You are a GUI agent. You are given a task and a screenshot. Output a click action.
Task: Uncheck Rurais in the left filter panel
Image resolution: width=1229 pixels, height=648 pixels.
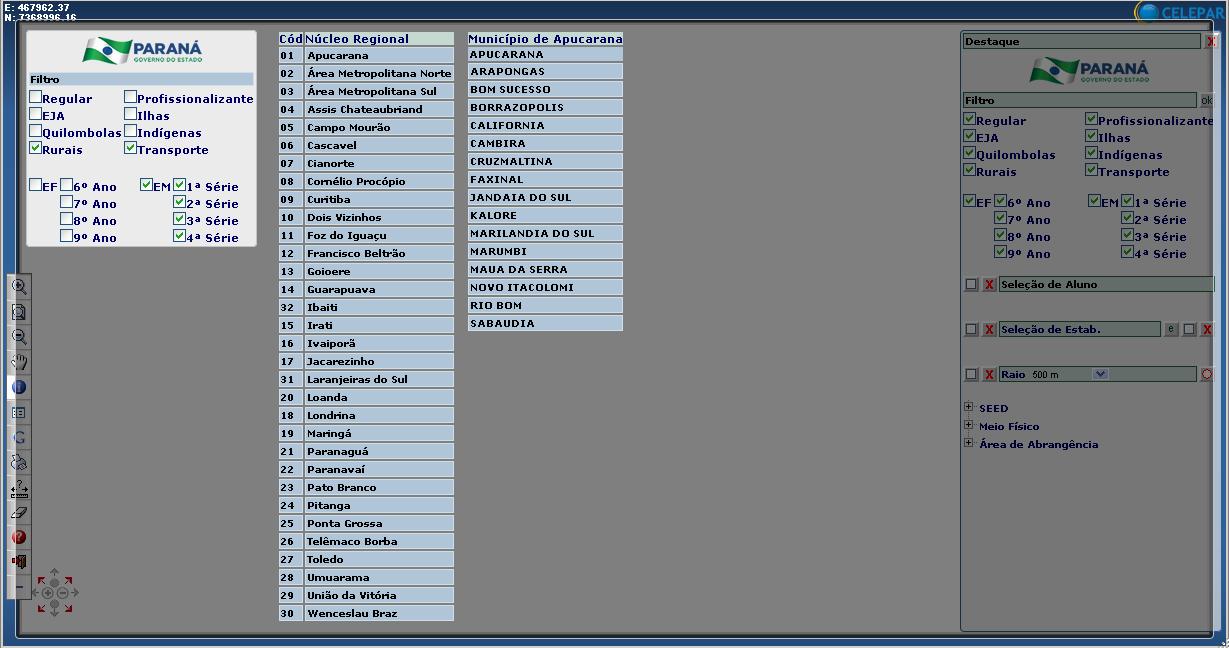(36, 149)
